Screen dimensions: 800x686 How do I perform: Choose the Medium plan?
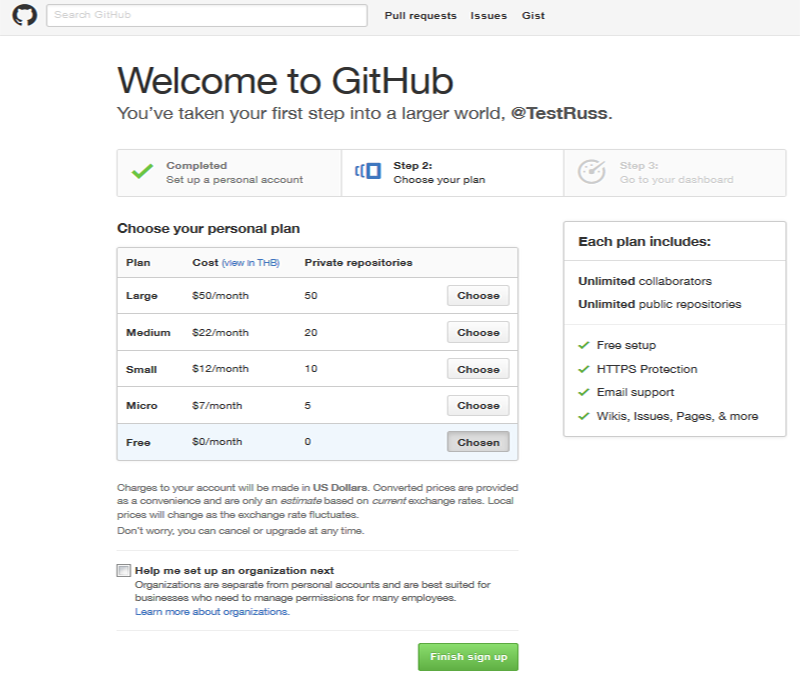pyautogui.click(x=478, y=333)
